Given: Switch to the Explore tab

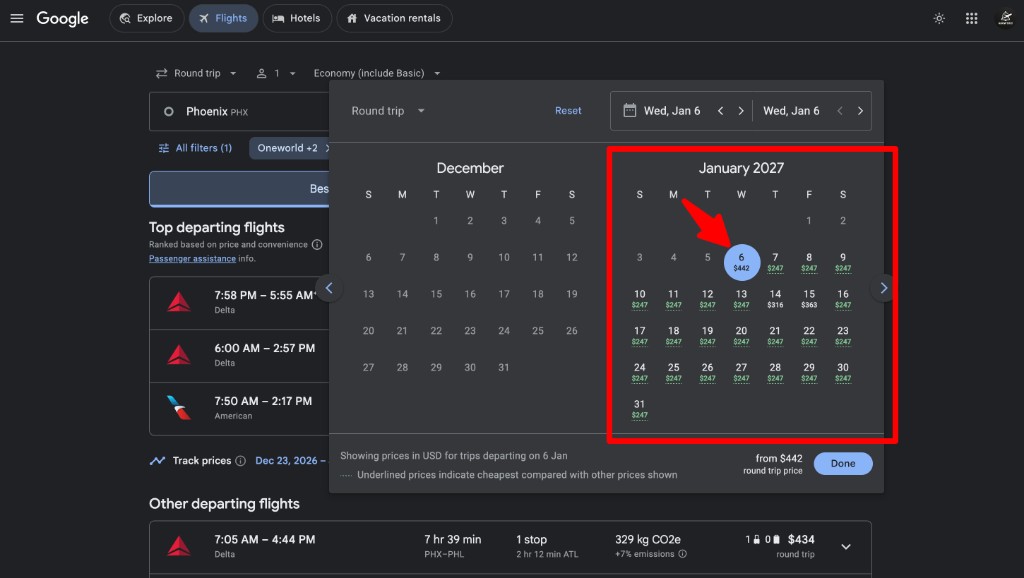Looking at the screenshot, I should pyautogui.click(x=146, y=18).
